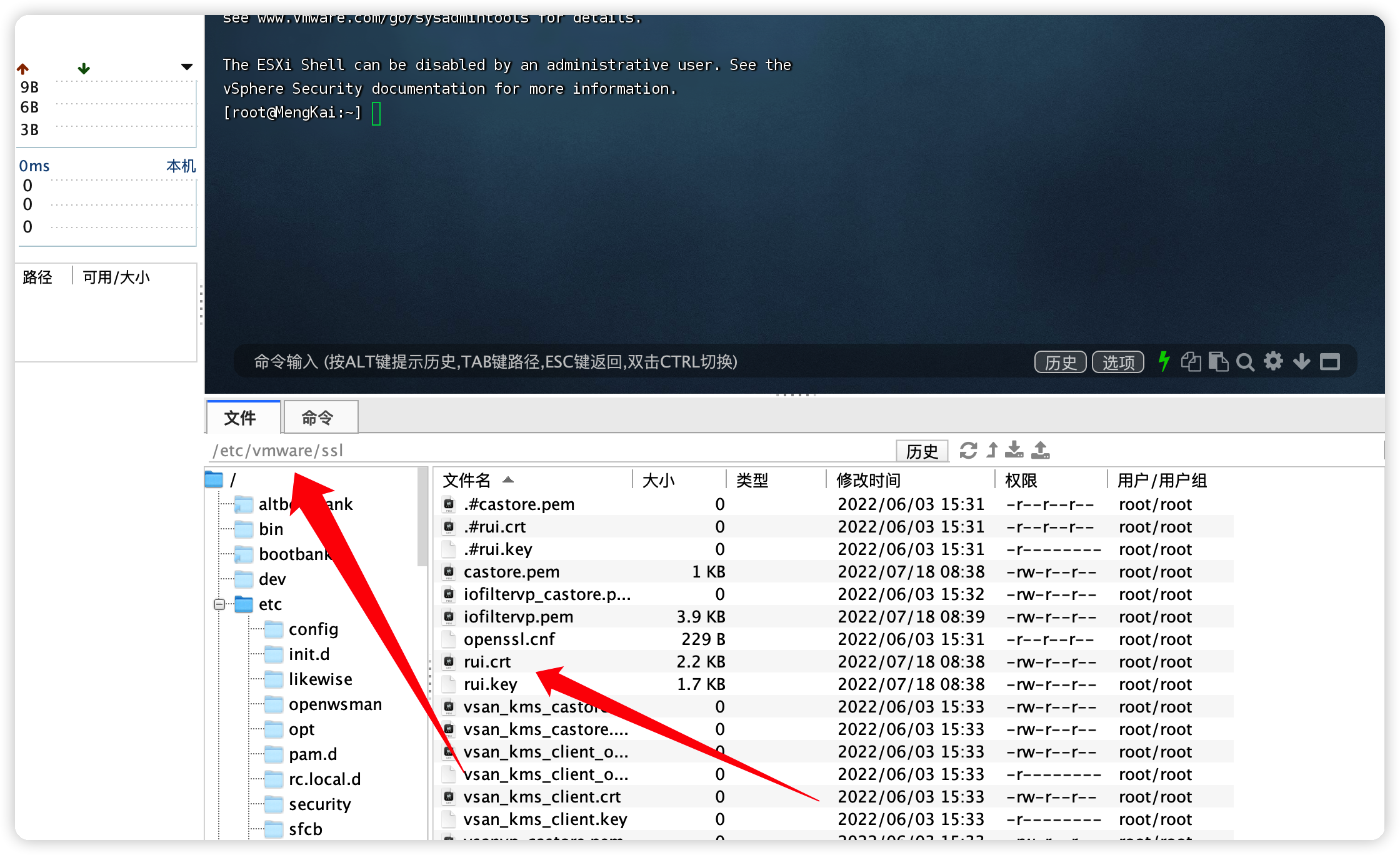Select the dev folder in tree
This screenshot has width=1400, height=855.
pos(260,579)
